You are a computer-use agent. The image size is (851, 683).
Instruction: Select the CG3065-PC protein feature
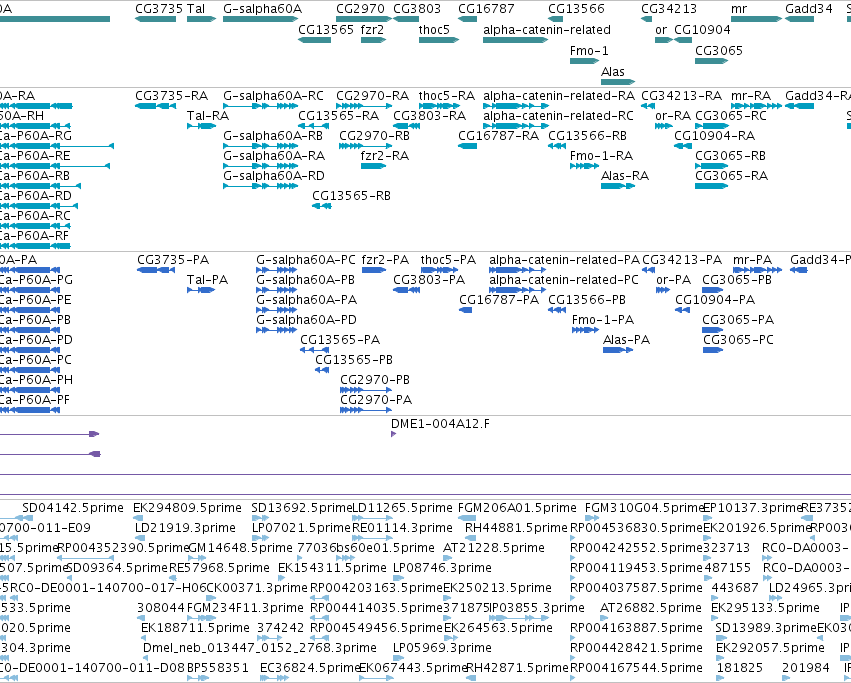coord(713,350)
